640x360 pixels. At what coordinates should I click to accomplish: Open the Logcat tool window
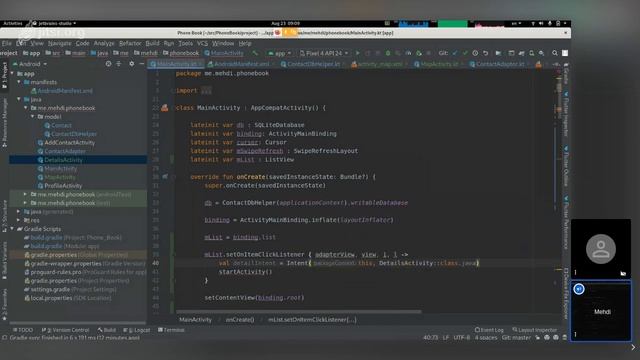click(x=137, y=330)
